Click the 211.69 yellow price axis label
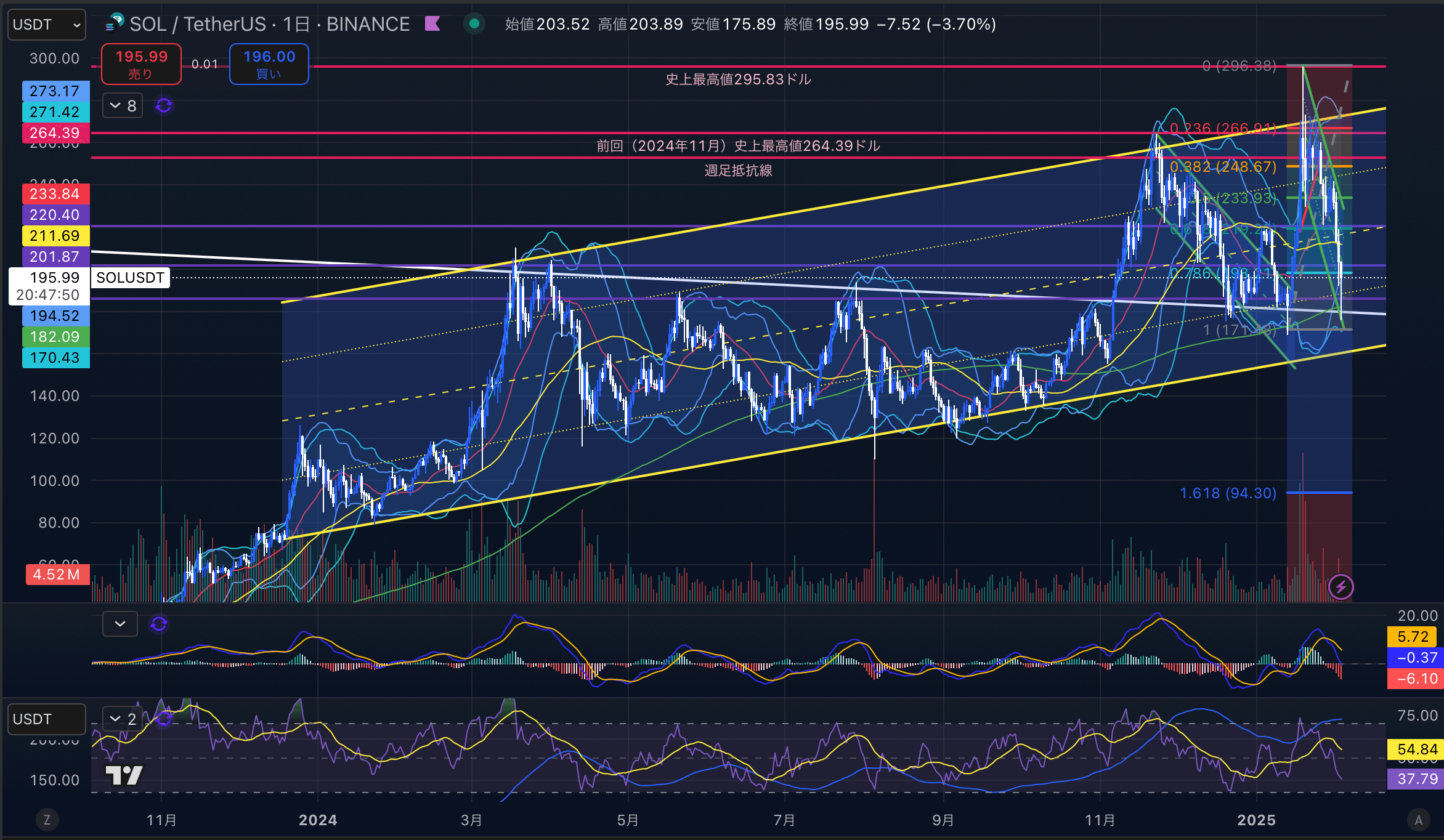 [x=55, y=236]
